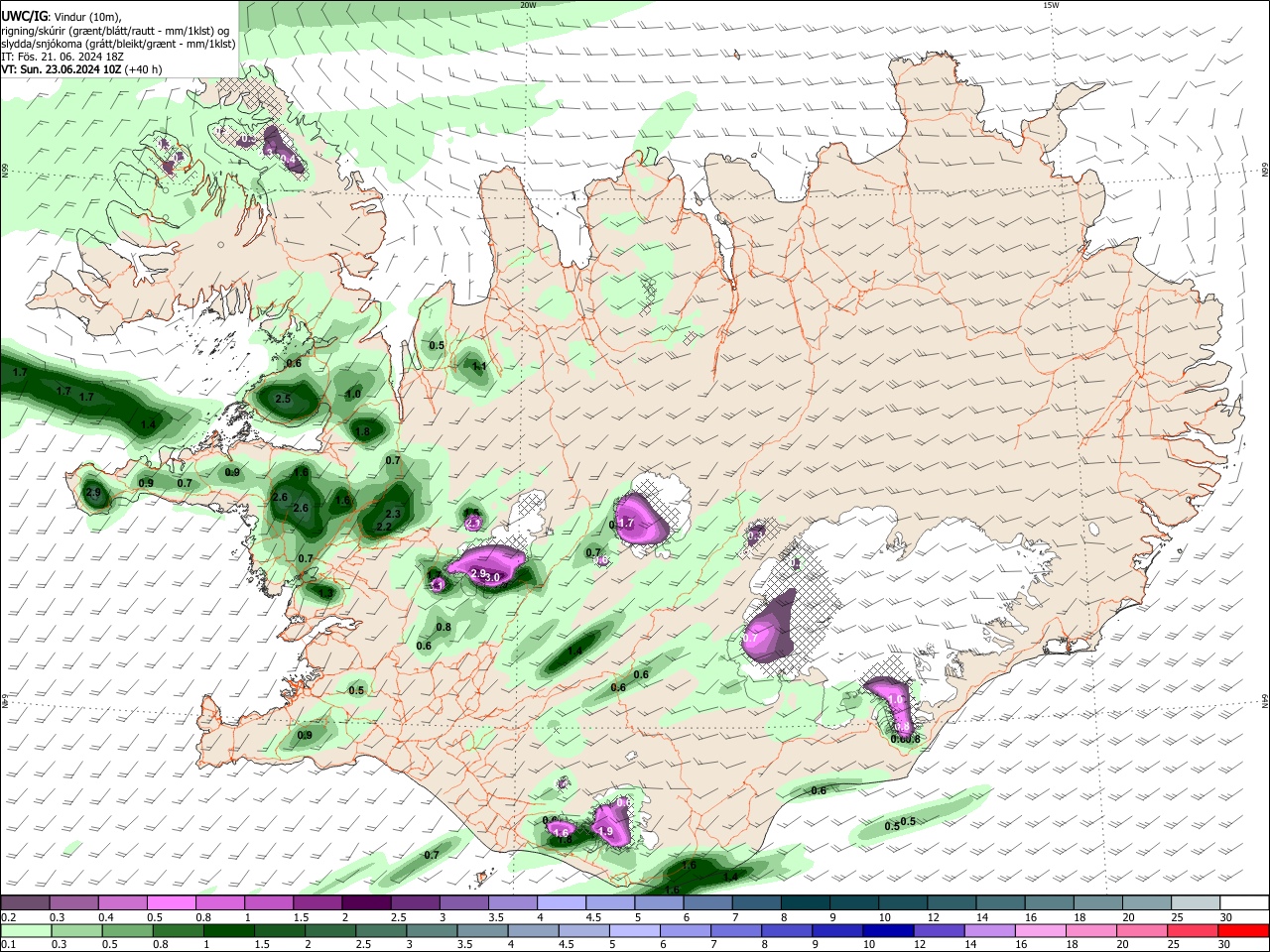Click the 0.1 label in the lower legend row

8,944
